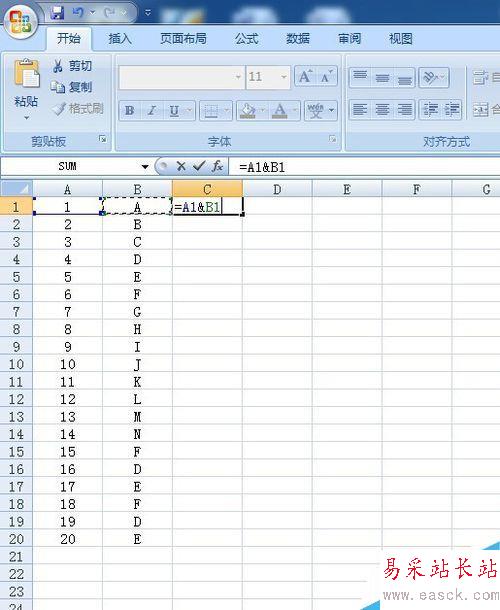
Task: Expand the underline style arrow
Action: point(189,110)
